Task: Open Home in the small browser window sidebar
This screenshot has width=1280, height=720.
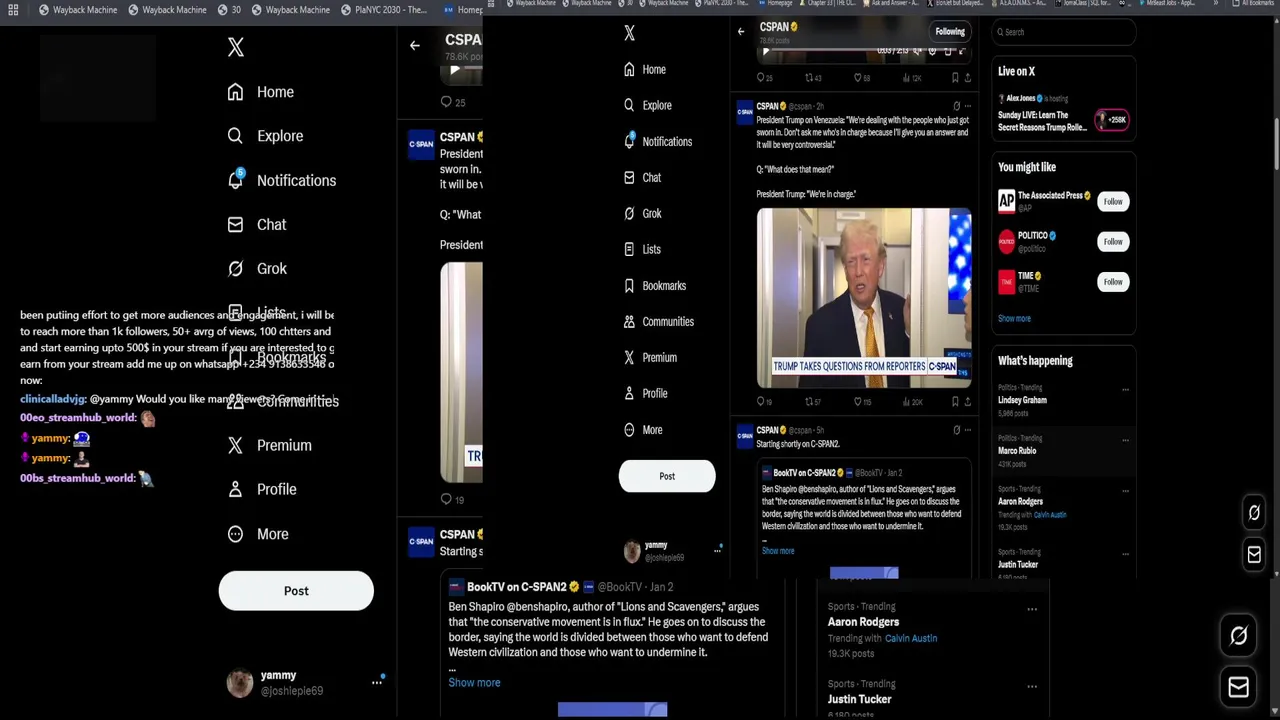Action: [x=644, y=69]
